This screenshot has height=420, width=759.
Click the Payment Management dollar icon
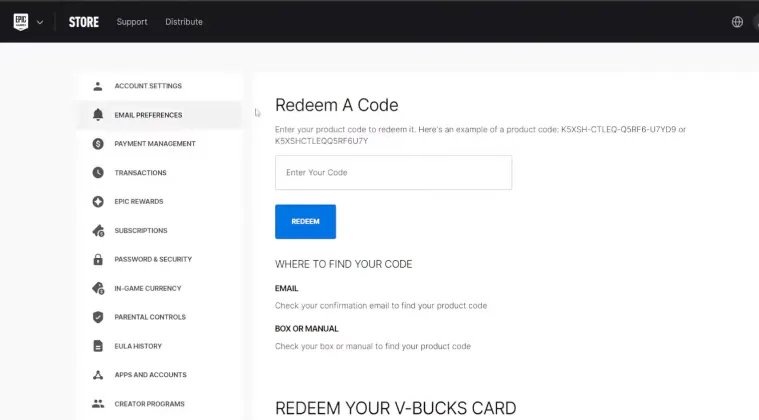pyautogui.click(x=98, y=144)
